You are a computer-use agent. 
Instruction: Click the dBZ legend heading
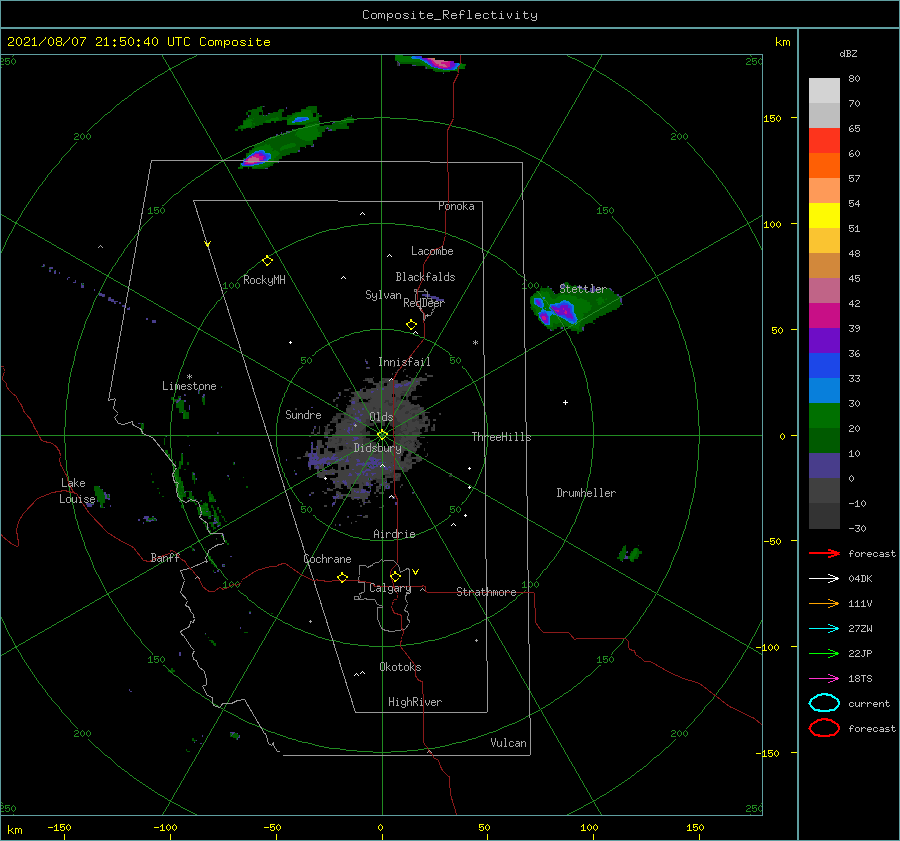pos(848,53)
